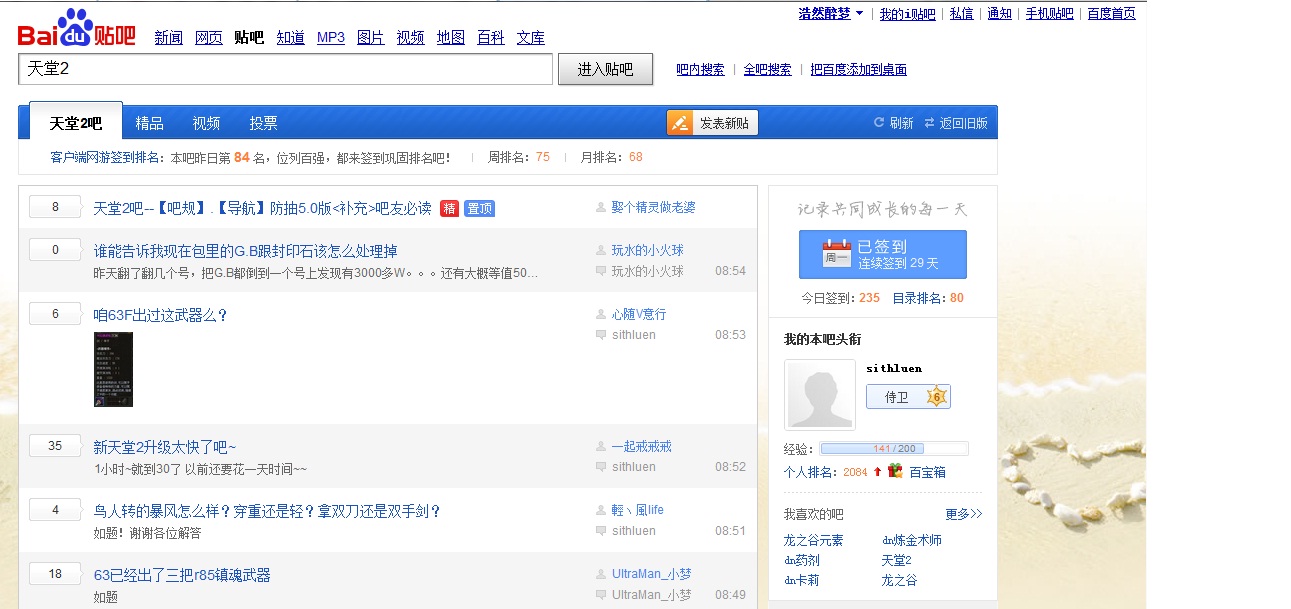This screenshot has width=1291, height=609.
Task: Open the 精品 tab
Action: click(x=149, y=123)
